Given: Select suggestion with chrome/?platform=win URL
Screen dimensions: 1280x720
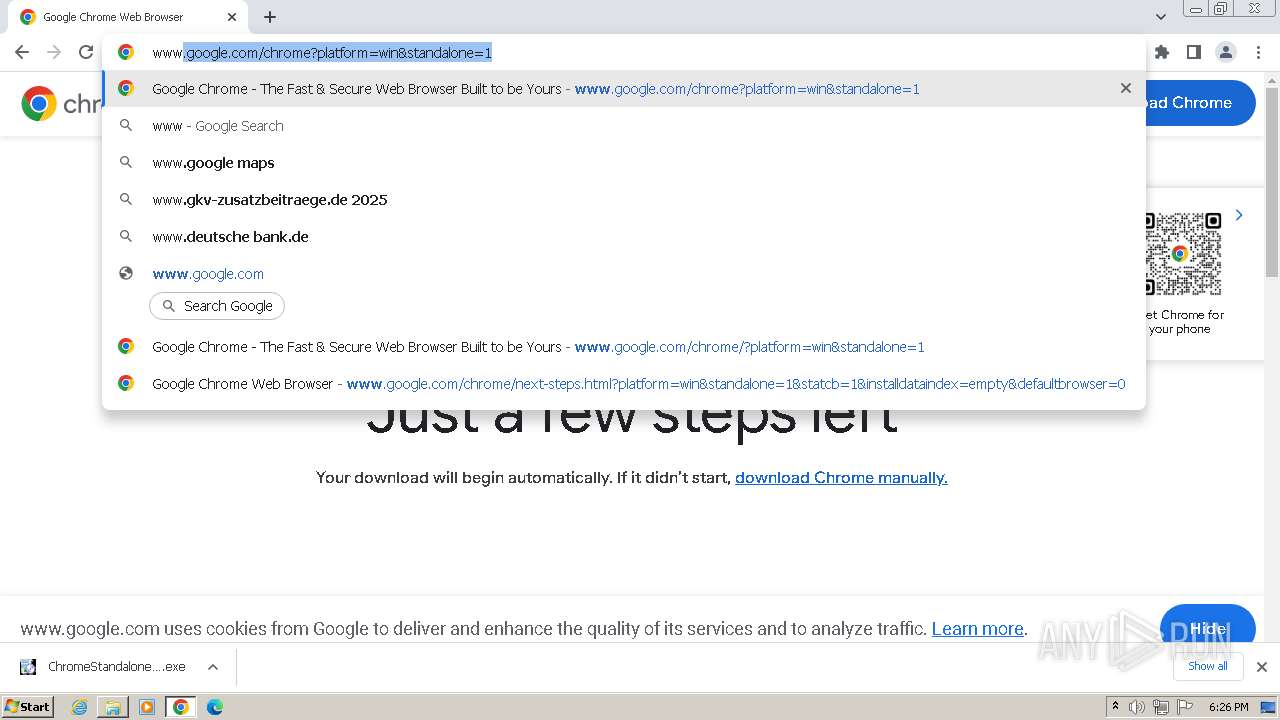Looking at the screenshot, I should coord(624,347).
